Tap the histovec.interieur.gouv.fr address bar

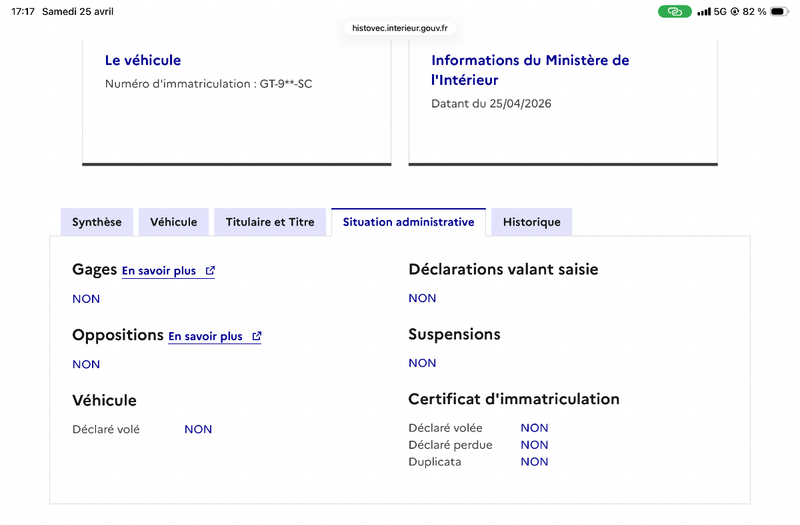(x=400, y=28)
